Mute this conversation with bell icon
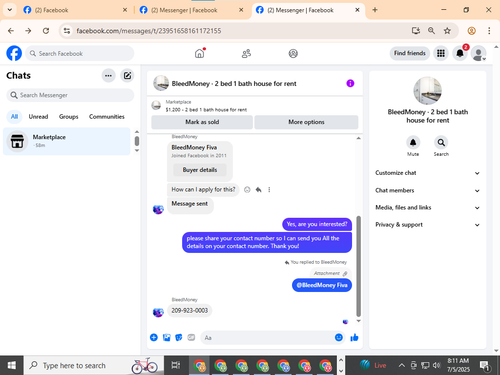Screen dimensions: 500x375 (413, 143)
